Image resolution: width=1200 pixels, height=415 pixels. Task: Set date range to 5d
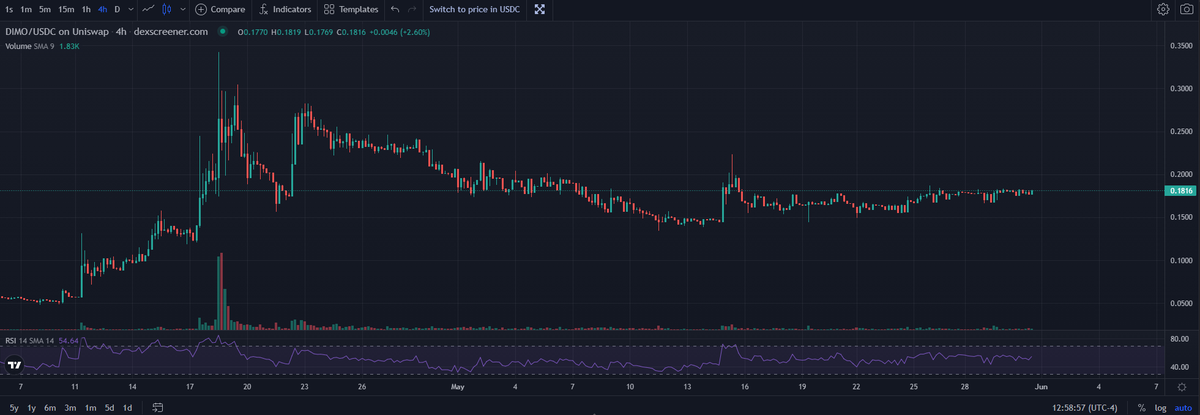[109, 407]
